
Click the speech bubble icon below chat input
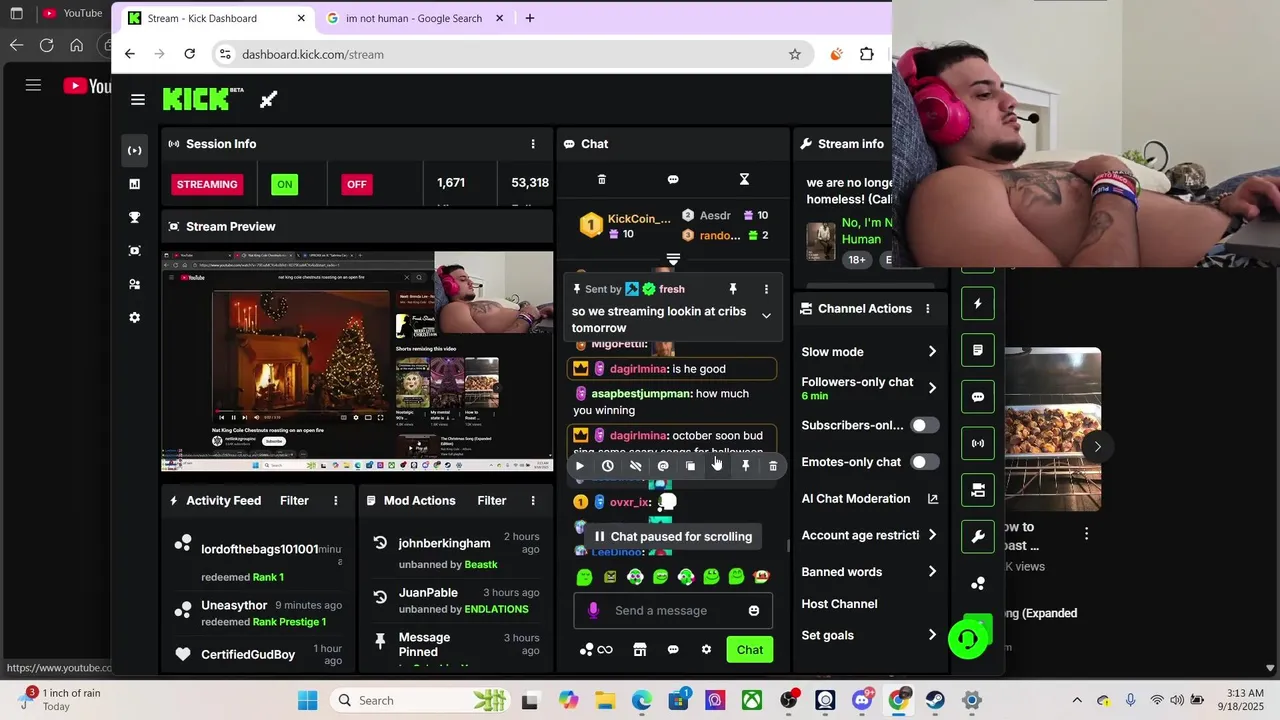click(x=673, y=650)
